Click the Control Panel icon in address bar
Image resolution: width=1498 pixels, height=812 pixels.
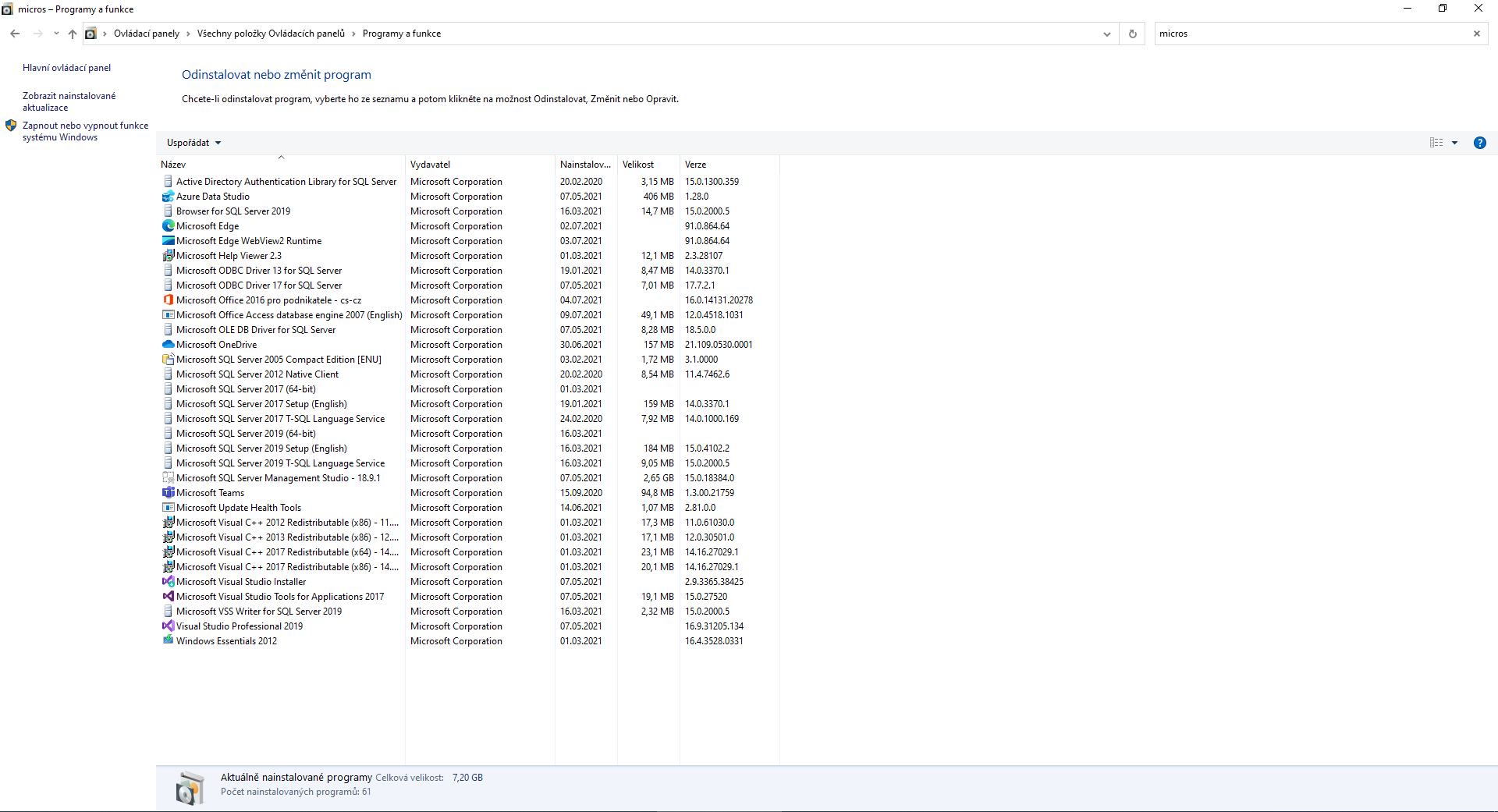pyautogui.click(x=91, y=34)
